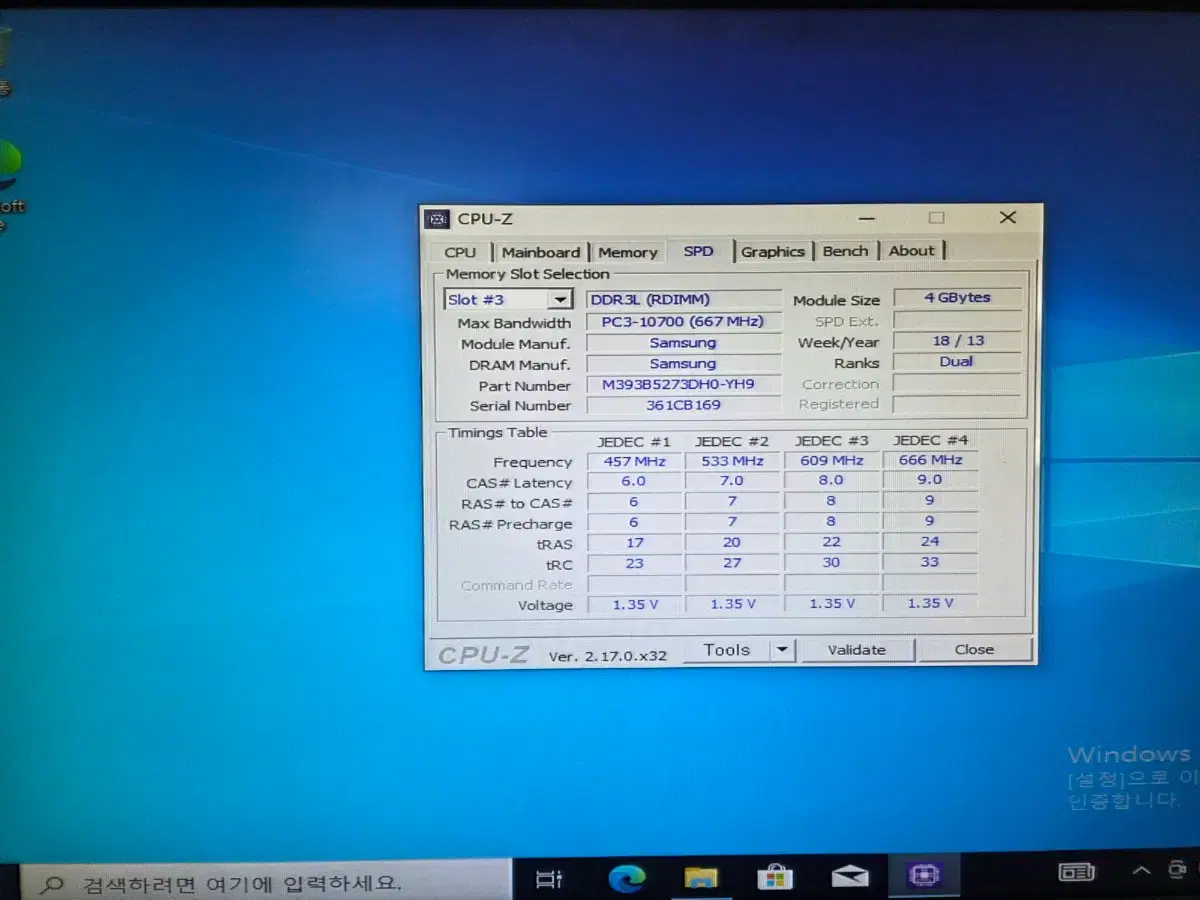Open Task View from the taskbar
This screenshot has width=1200, height=900.
[549, 879]
